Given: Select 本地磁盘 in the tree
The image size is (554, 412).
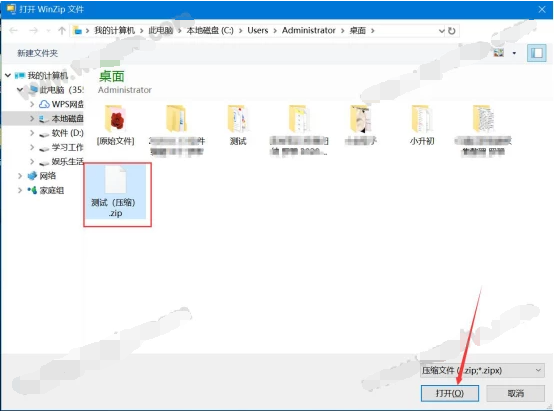Looking at the screenshot, I should tap(67, 119).
